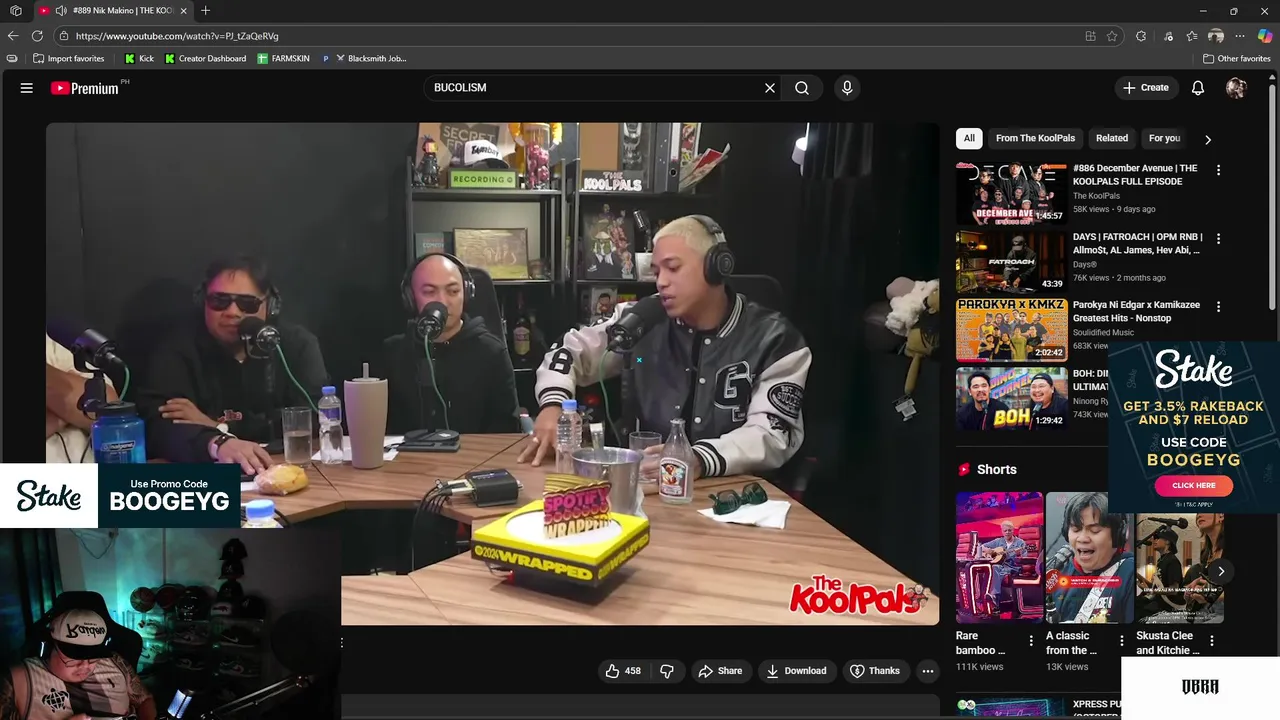View site information lock icon
The image size is (1280, 720).
[x=64, y=36]
